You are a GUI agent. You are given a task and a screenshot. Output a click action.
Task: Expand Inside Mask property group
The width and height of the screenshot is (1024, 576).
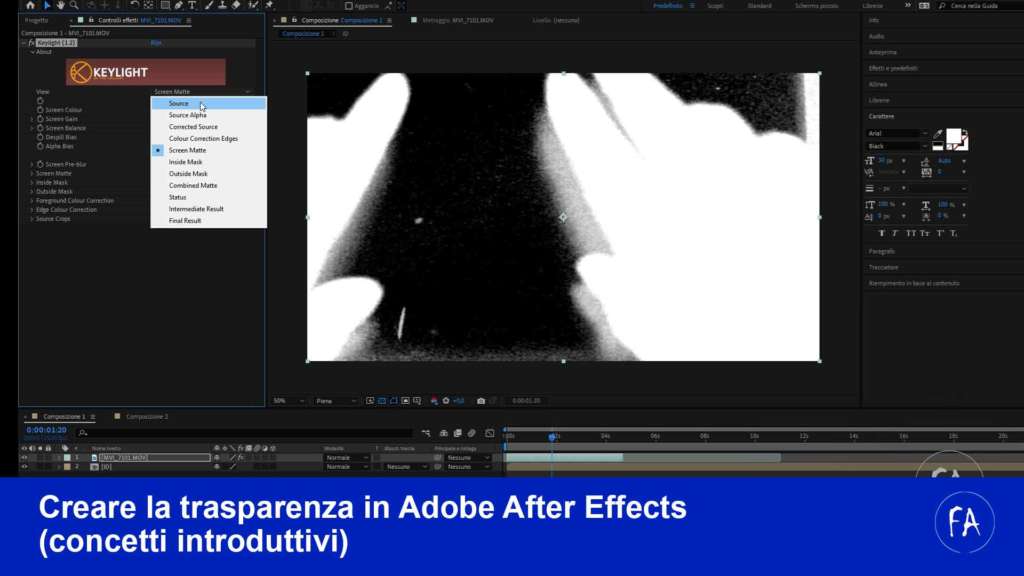(32, 183)
